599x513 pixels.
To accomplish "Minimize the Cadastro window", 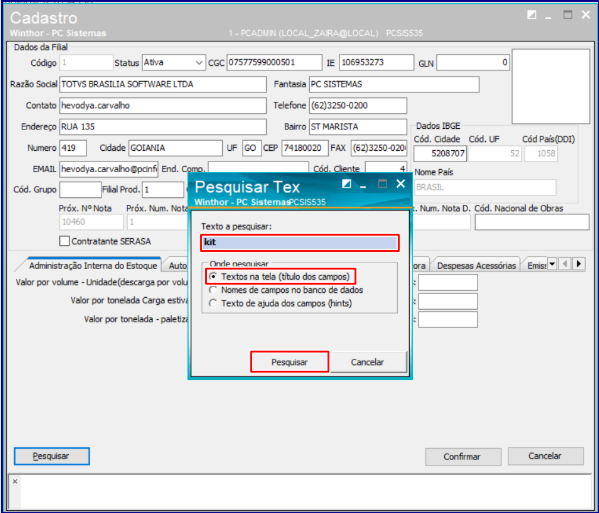I will coord(548,18).
